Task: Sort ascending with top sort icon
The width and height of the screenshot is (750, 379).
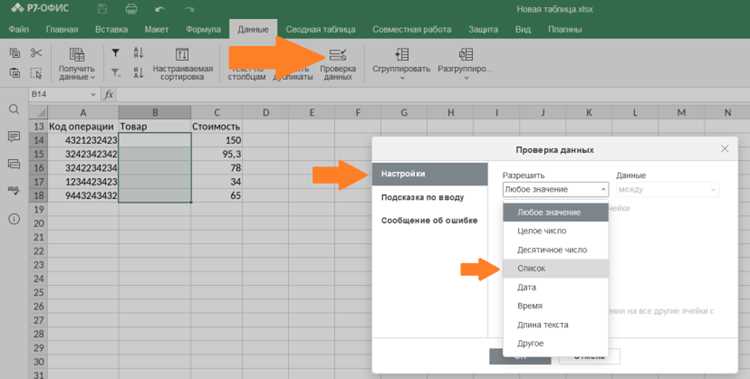Action: click(138, 53)
